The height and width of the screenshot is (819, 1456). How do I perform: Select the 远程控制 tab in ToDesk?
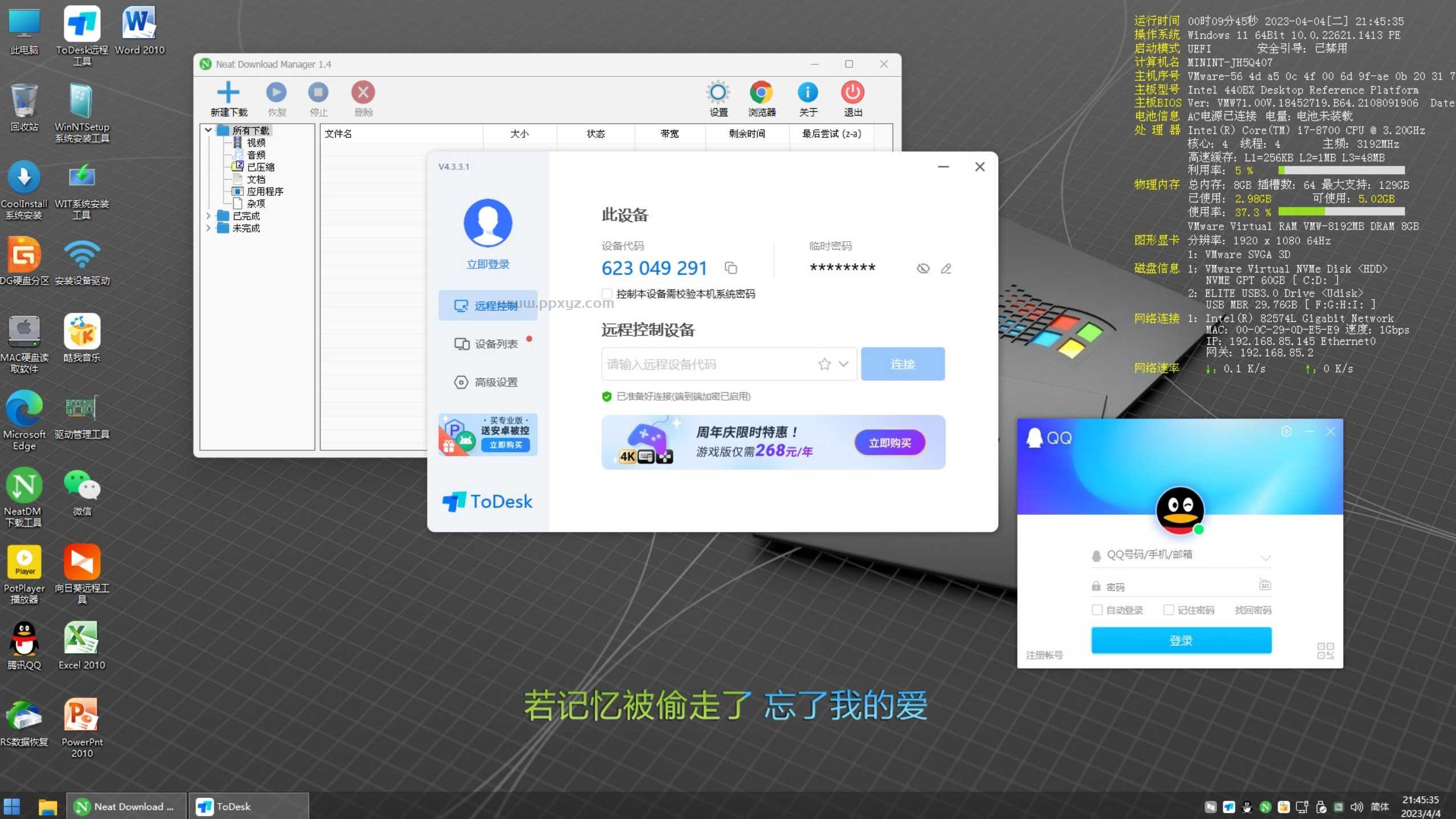click(x=487, y=305)
